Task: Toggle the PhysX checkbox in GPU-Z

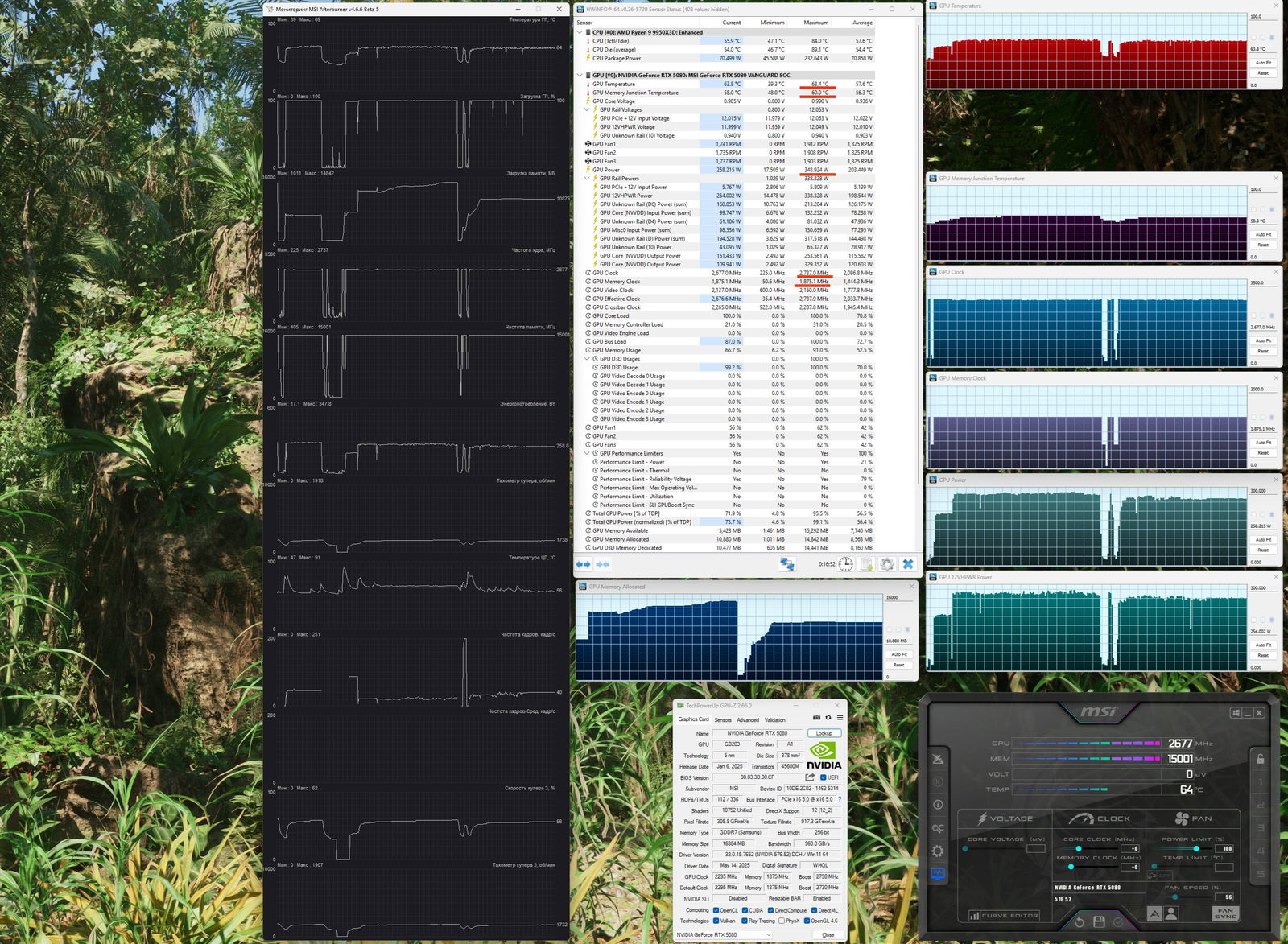Action: [x=782, y=921]
